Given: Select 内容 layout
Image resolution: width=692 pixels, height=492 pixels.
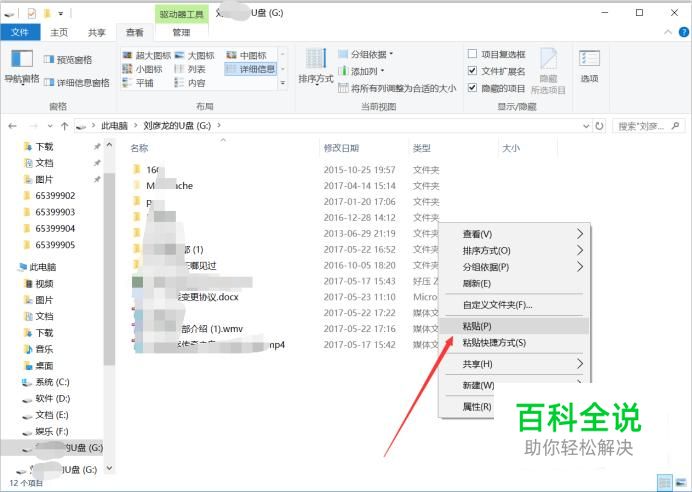Looking at the screenshot, I should [x=190, y=83].
